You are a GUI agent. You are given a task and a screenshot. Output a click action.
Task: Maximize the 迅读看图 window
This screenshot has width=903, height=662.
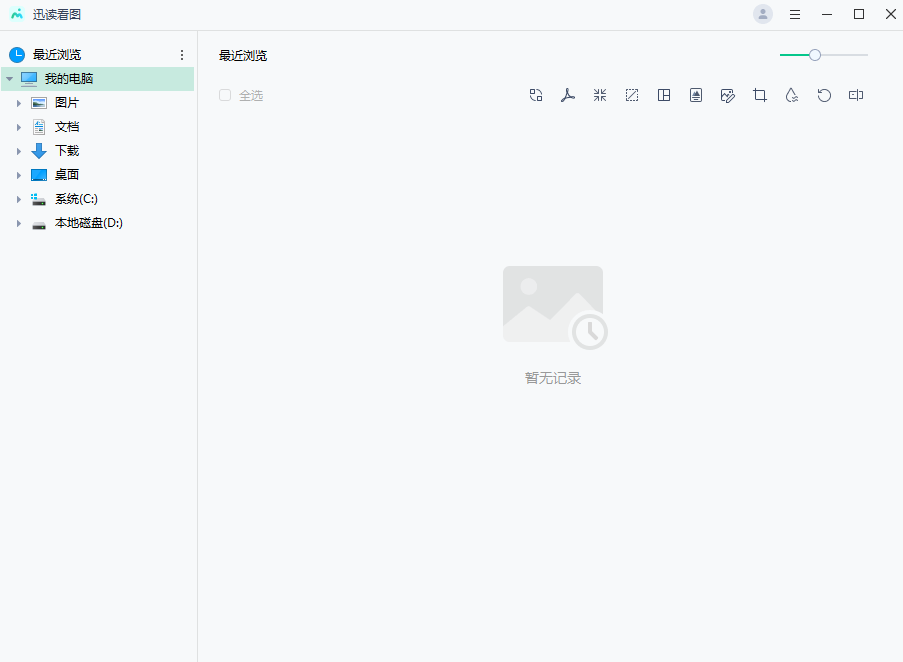click(859, 14)
